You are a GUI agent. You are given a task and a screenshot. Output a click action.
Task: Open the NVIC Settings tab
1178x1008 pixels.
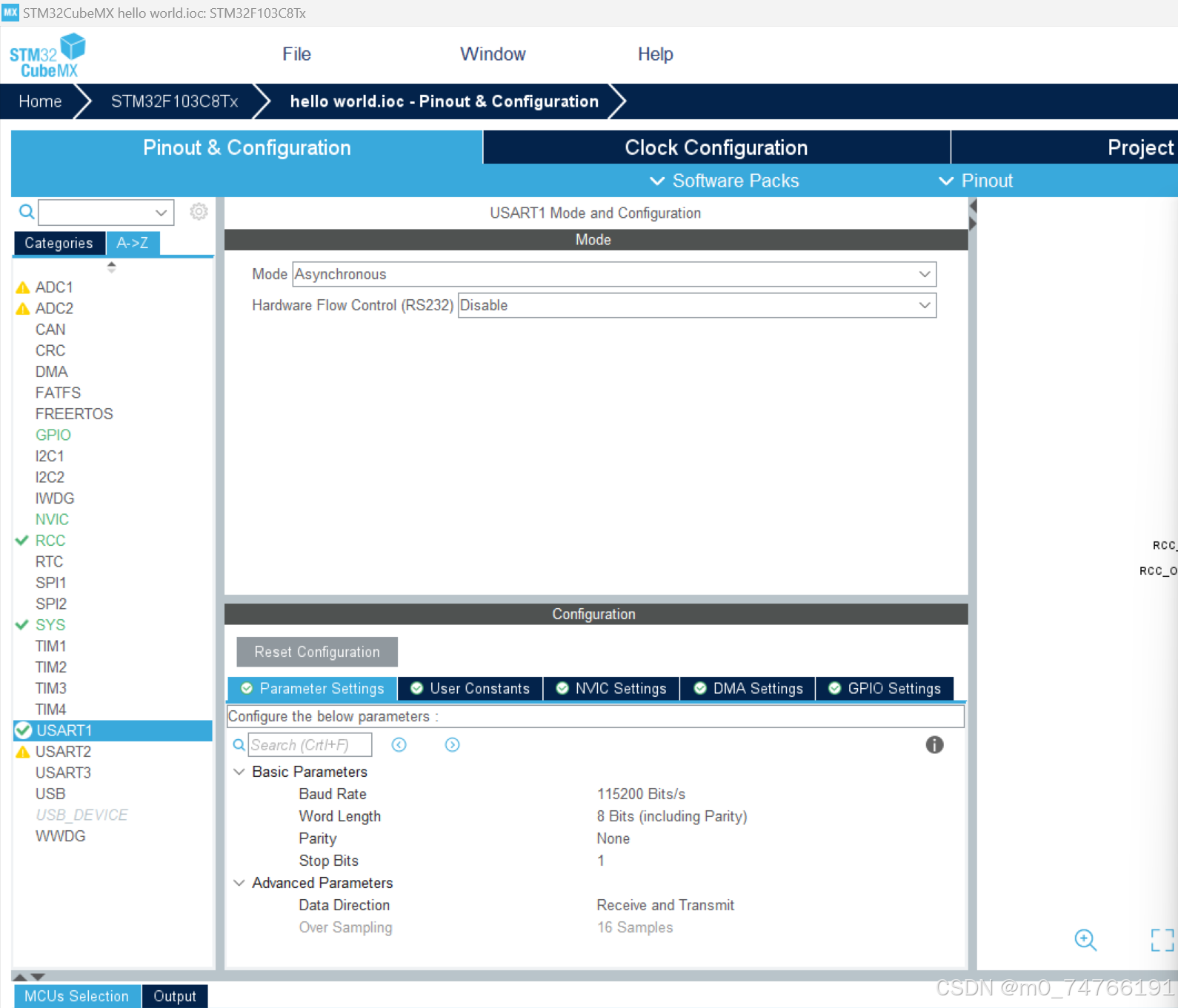tap(611, 689)
